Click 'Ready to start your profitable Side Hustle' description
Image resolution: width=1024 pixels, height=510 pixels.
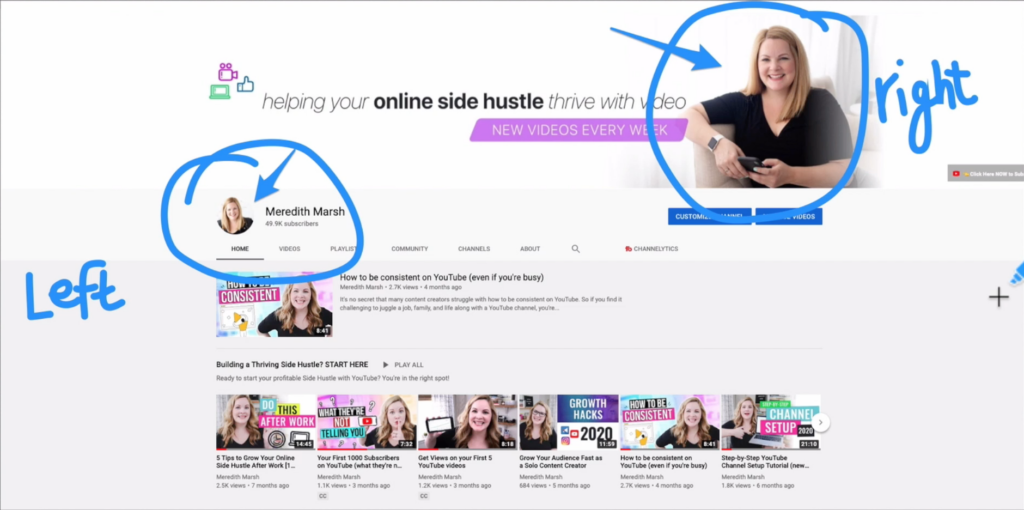[x=332, y=378]
